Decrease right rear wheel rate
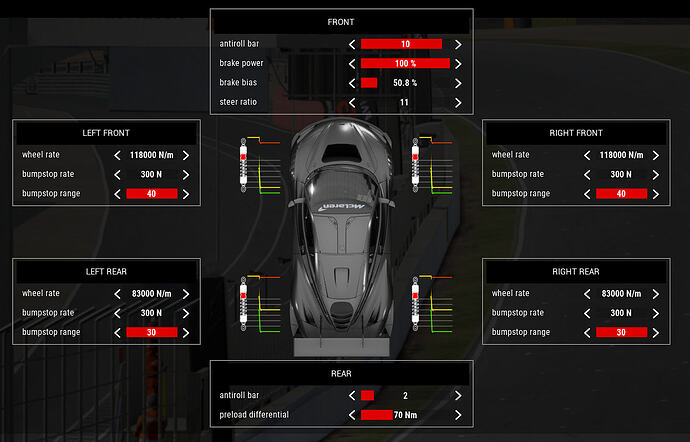Viewport: 690px width, 442px height. 587,294
